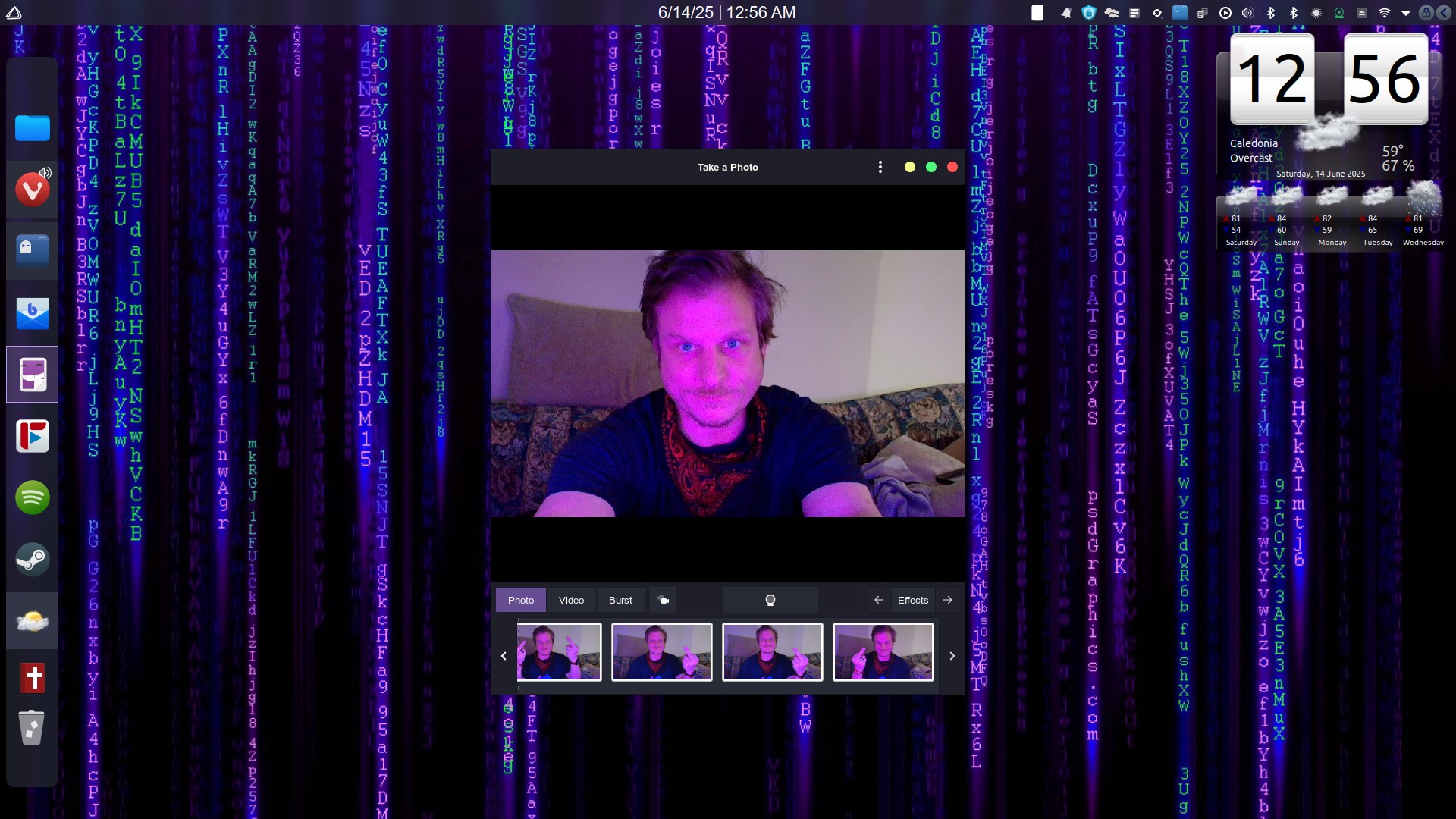Open the top-left distro logo menu
Image resolution: width=1456 pixels, height=819 pixels.
[14, 12]
